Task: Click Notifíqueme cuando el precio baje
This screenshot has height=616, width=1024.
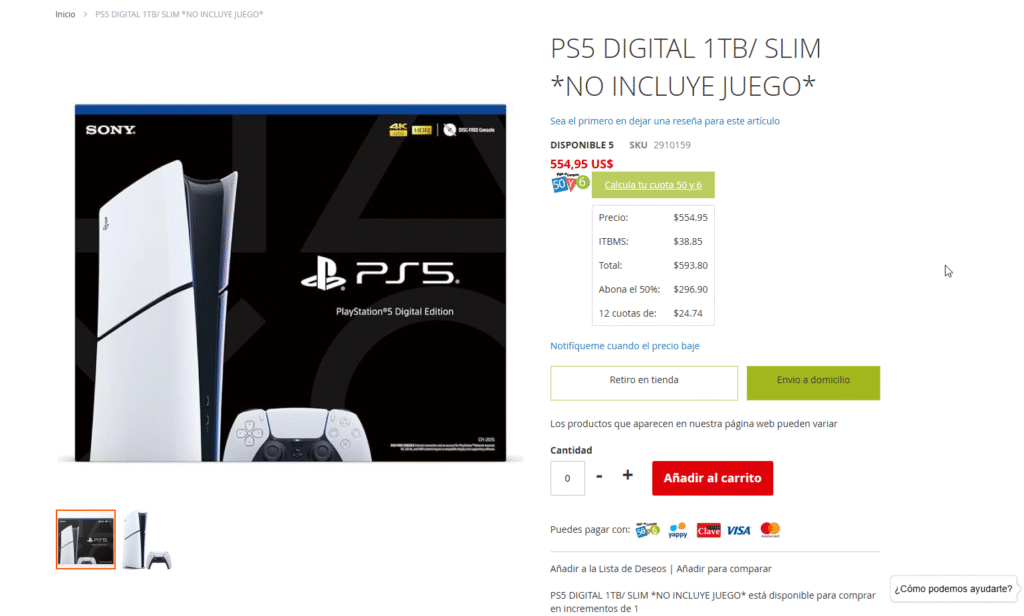Action: pyautogui.click(x=624, y=346)
